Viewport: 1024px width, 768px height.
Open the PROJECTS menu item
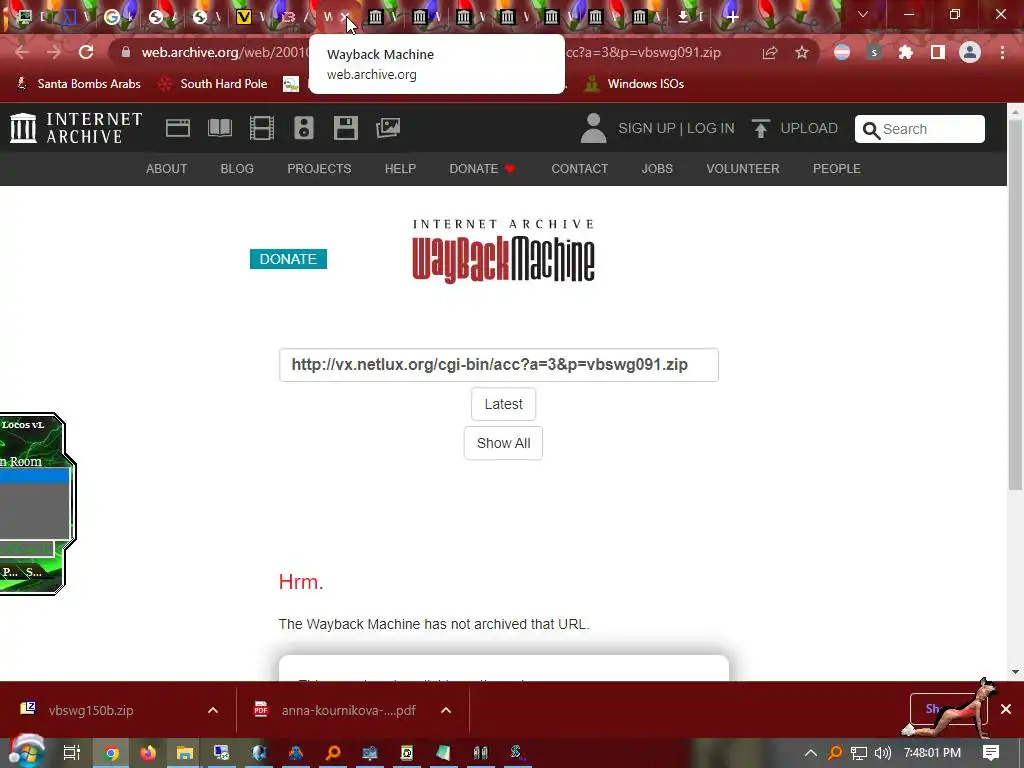tap(319, 168)
